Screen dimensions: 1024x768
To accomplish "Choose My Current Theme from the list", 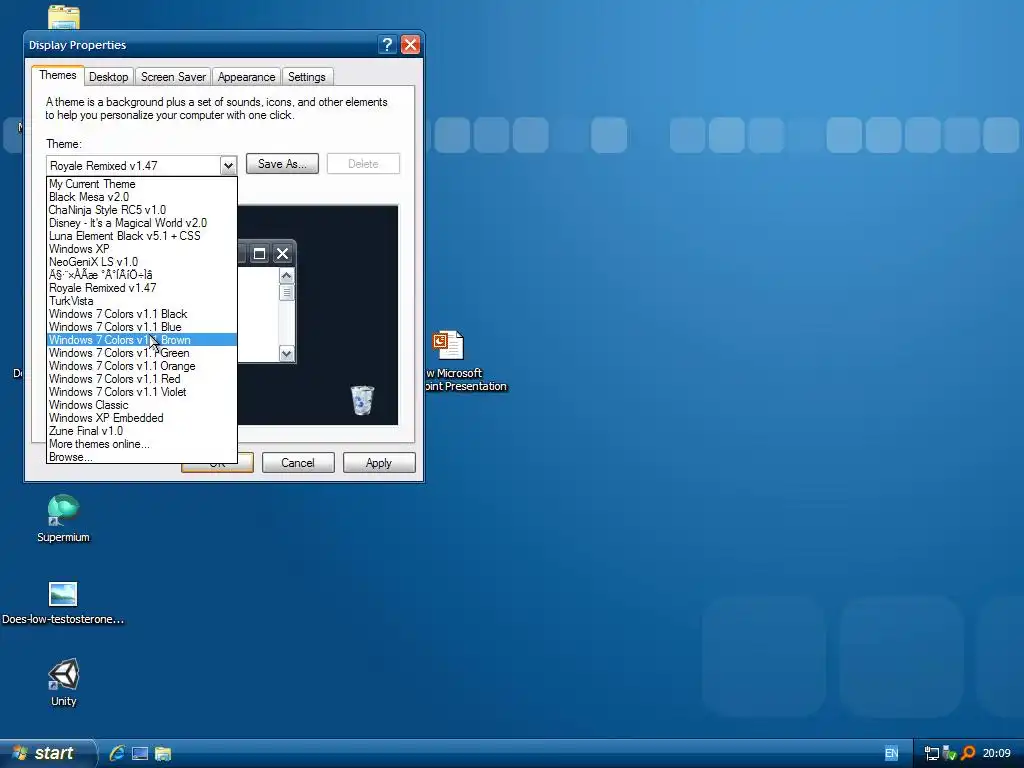I will coord(142,184).
